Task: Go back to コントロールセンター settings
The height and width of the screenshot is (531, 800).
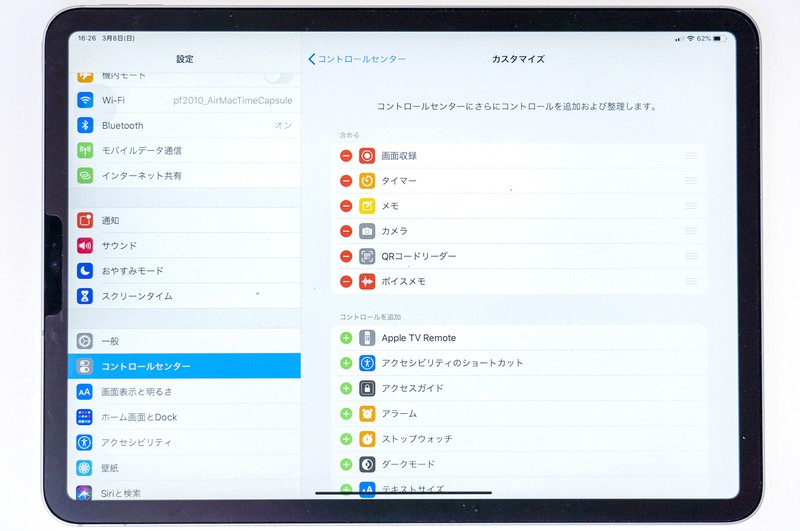Action: (x=357, y=59)
